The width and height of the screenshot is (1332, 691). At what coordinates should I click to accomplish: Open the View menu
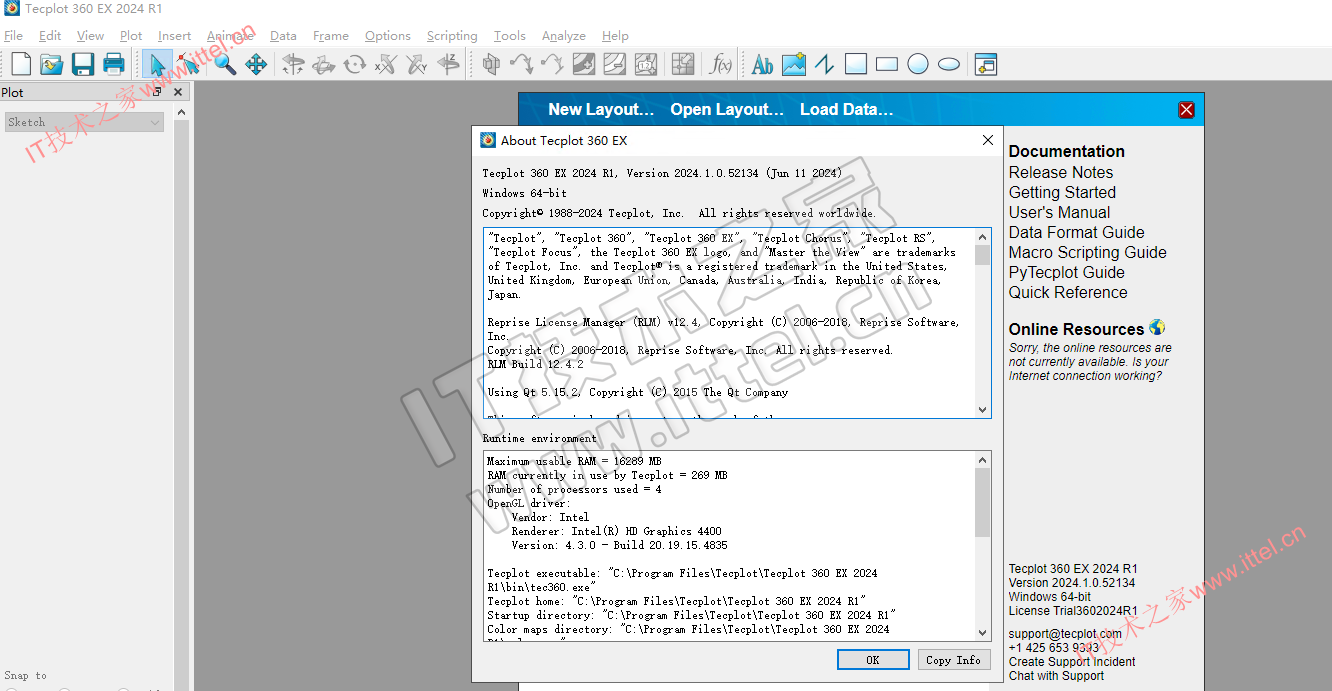pyautogui.click(x=90, y=36)
